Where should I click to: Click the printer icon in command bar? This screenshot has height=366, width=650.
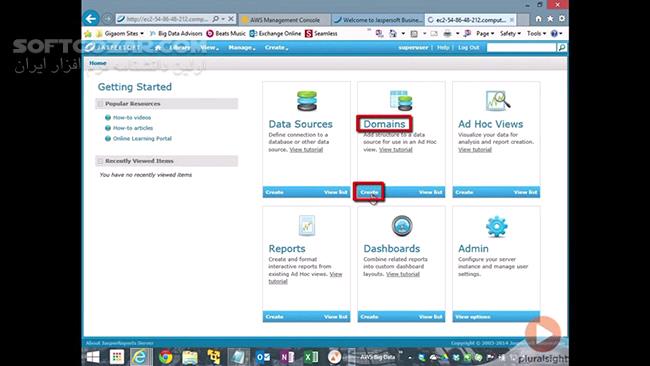tap(447, 34)
